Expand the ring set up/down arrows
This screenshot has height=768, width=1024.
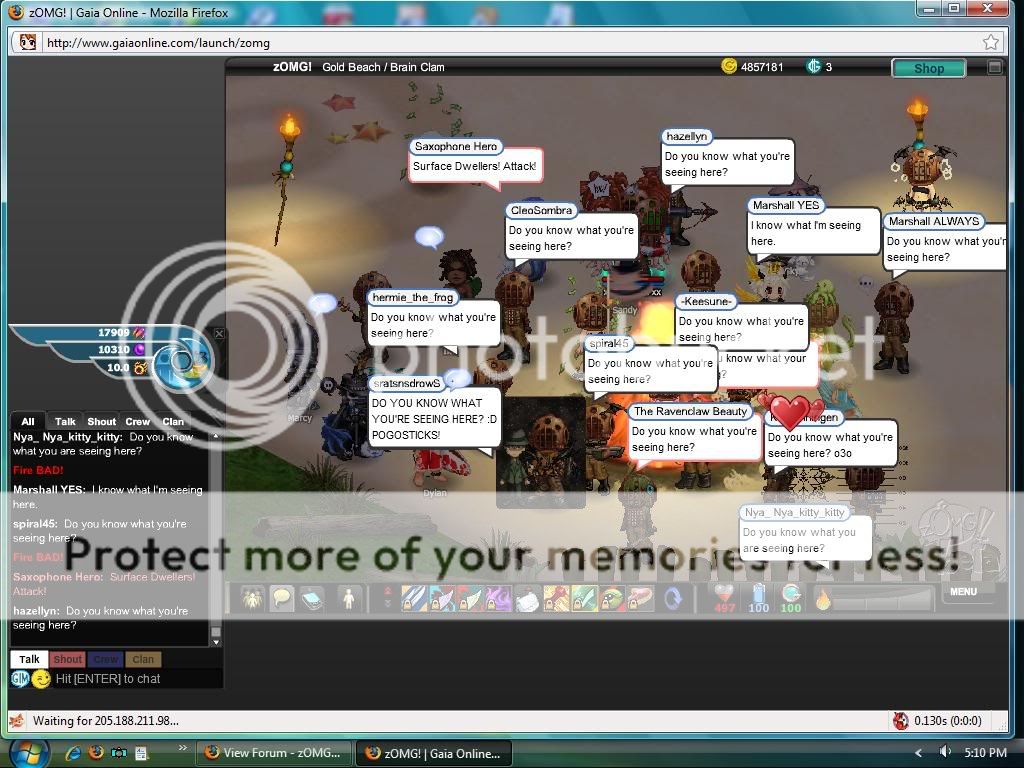[x=388, y=598]
